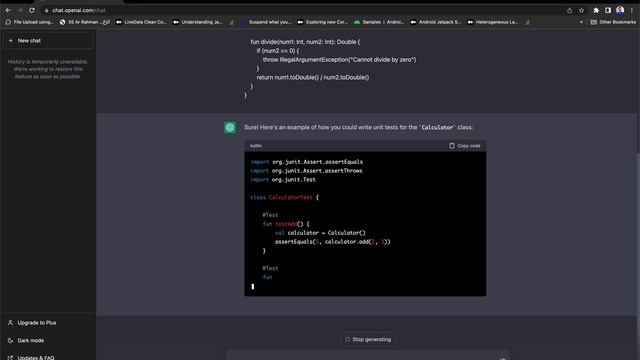The height and width of the screenshot is (360, 640).
Task: Click the 'return num1.toDouble()' line
Action: coord(313,78)
